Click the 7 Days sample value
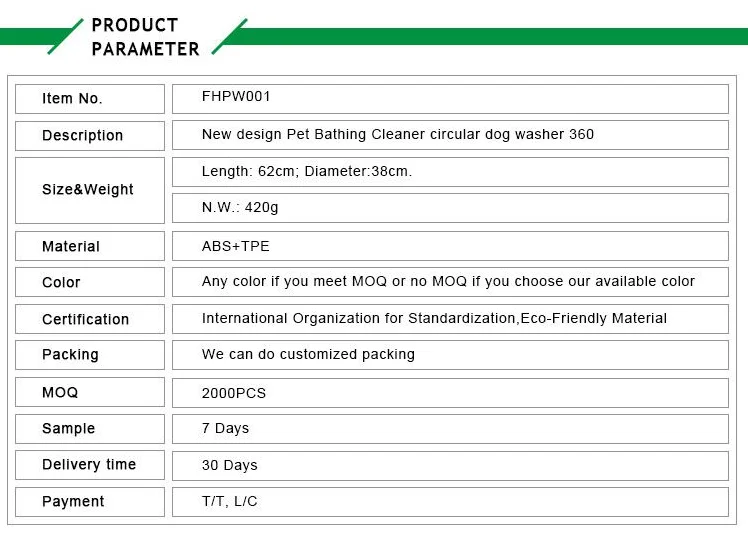The image size is (748, 547). pos(225,429)
